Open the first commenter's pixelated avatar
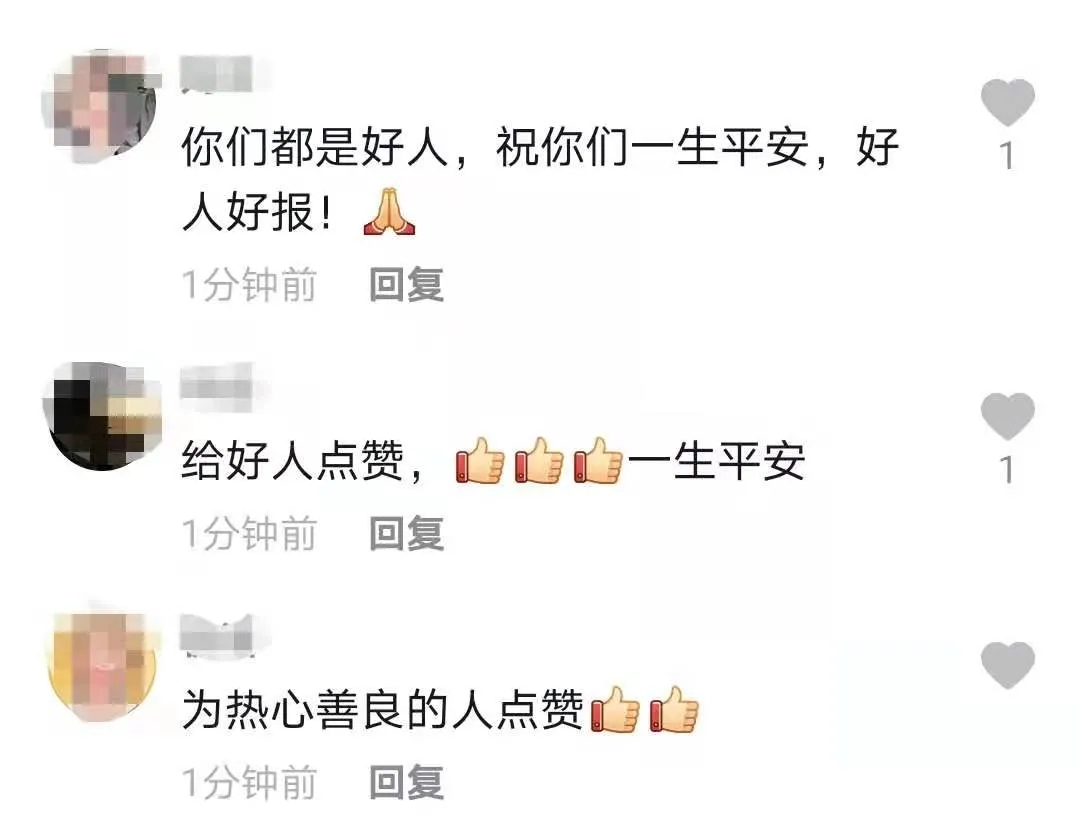The width and height of the screenshot is (1080, 831). coord(101,106)
